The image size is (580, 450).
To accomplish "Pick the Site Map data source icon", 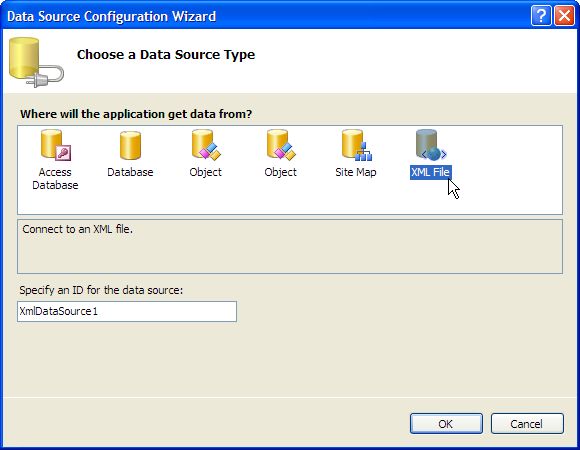I will pyautogui.click(x=356, y=145).
